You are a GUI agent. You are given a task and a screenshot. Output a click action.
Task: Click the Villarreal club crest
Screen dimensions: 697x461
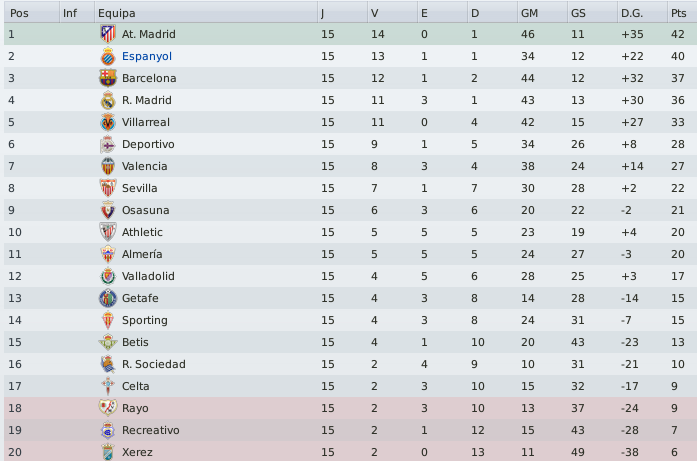(108, 122)
